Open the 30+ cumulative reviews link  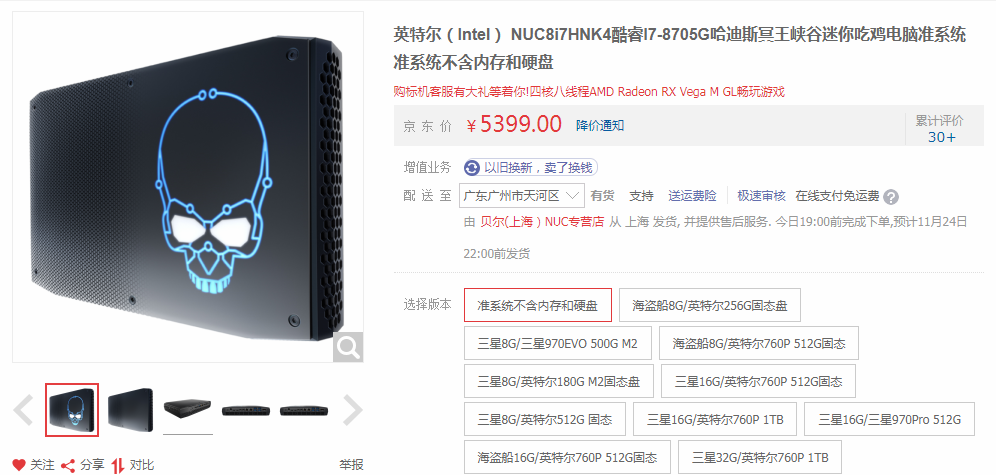941,137
